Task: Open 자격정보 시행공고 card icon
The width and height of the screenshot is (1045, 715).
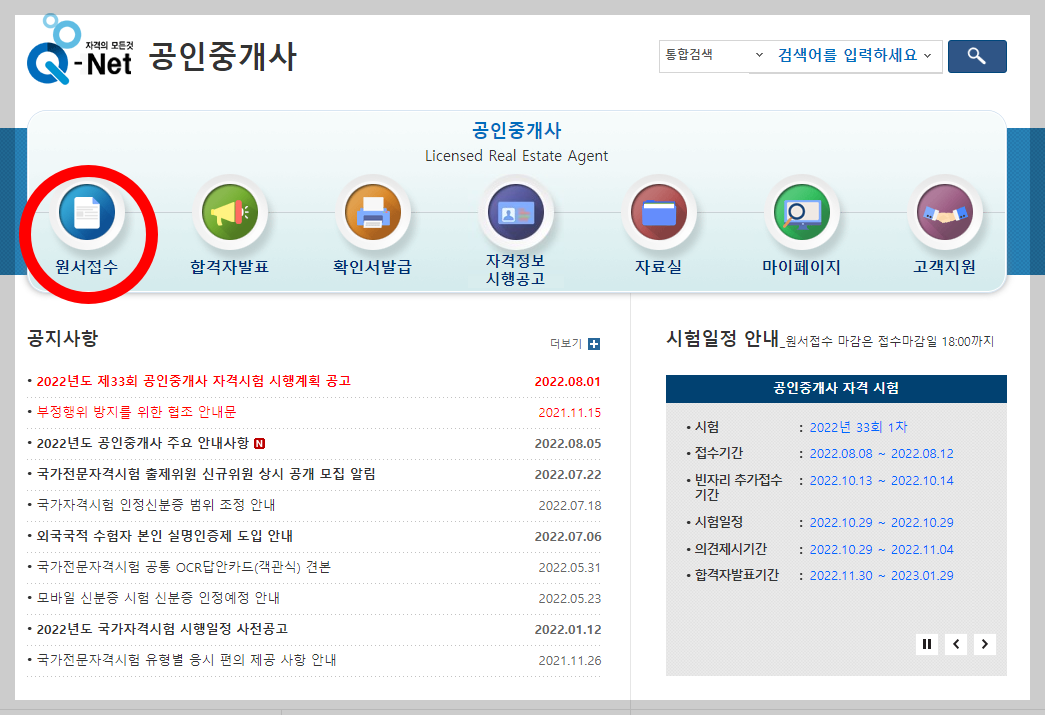Action: [x=516, y=212]
